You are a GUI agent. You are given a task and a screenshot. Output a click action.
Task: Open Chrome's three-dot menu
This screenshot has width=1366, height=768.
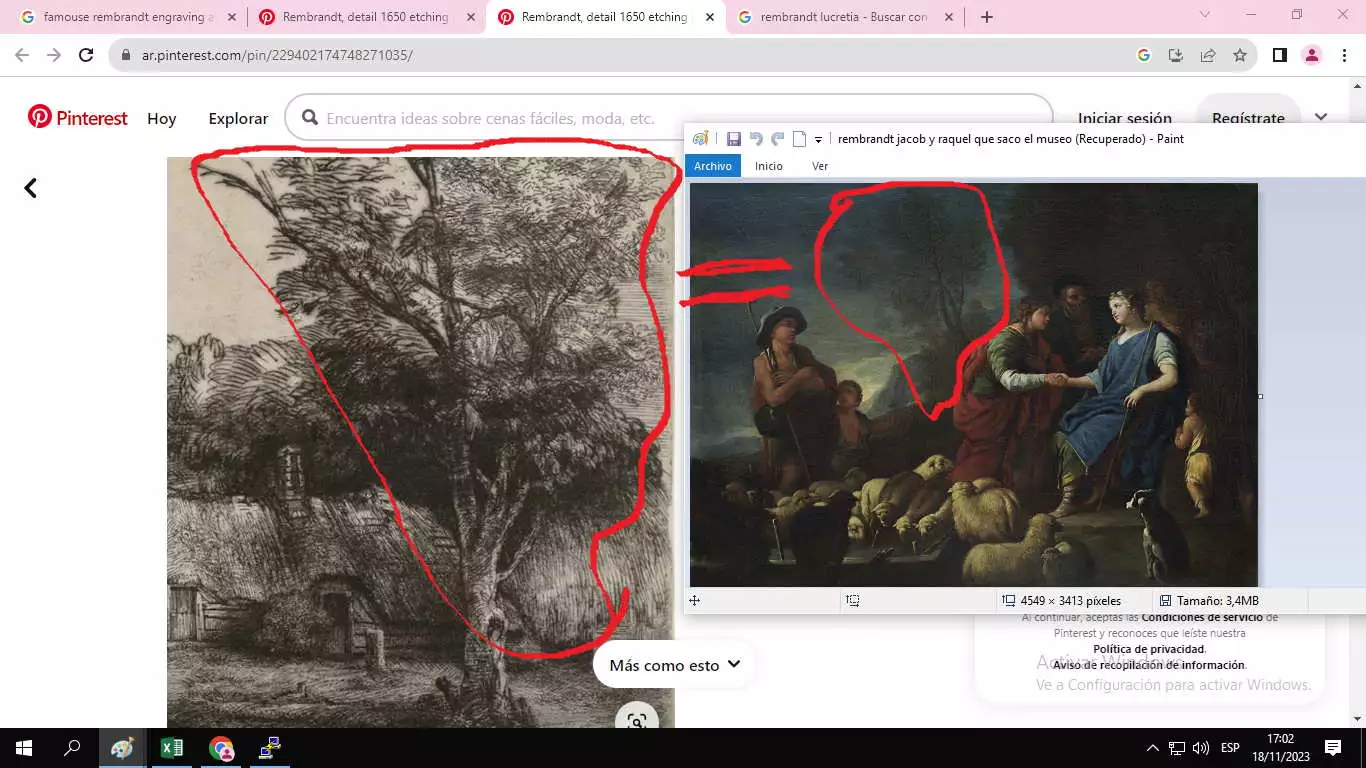pyautogui.click(x=1344, y=55)
